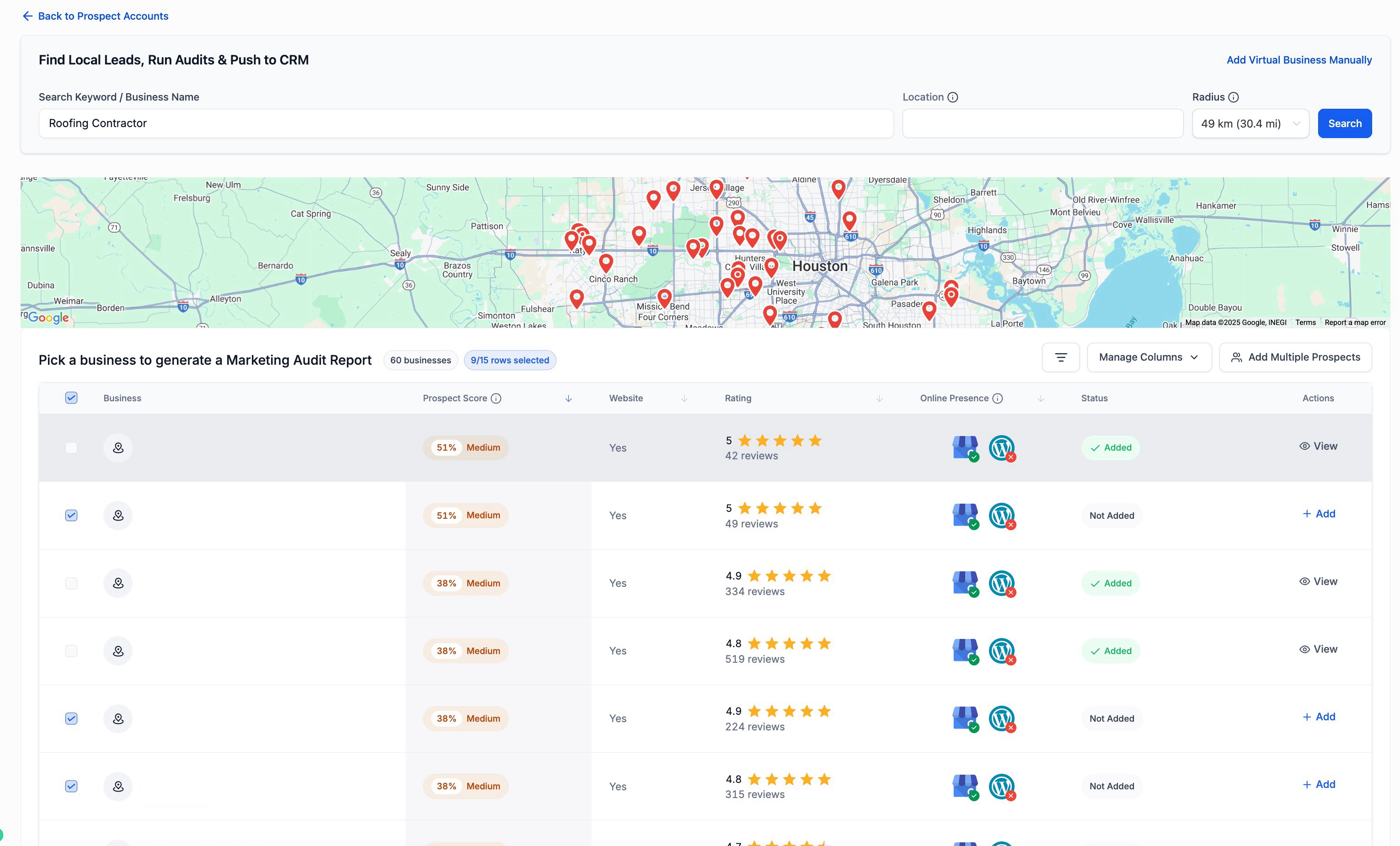
Task: Click the 9/15 rows selected badge
Action: (x=510, y=360)
